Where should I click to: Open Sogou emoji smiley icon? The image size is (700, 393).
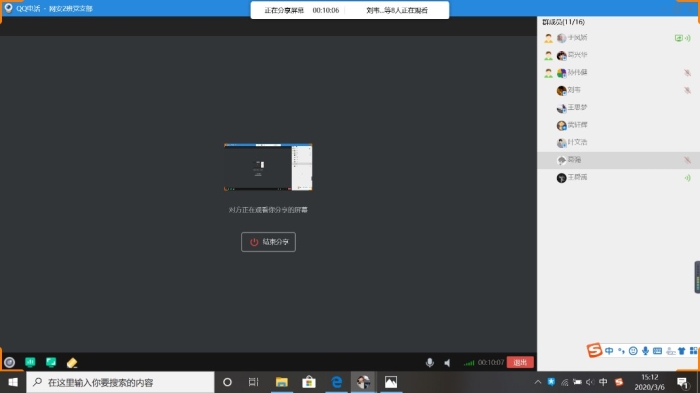click(x=633, y=351)
